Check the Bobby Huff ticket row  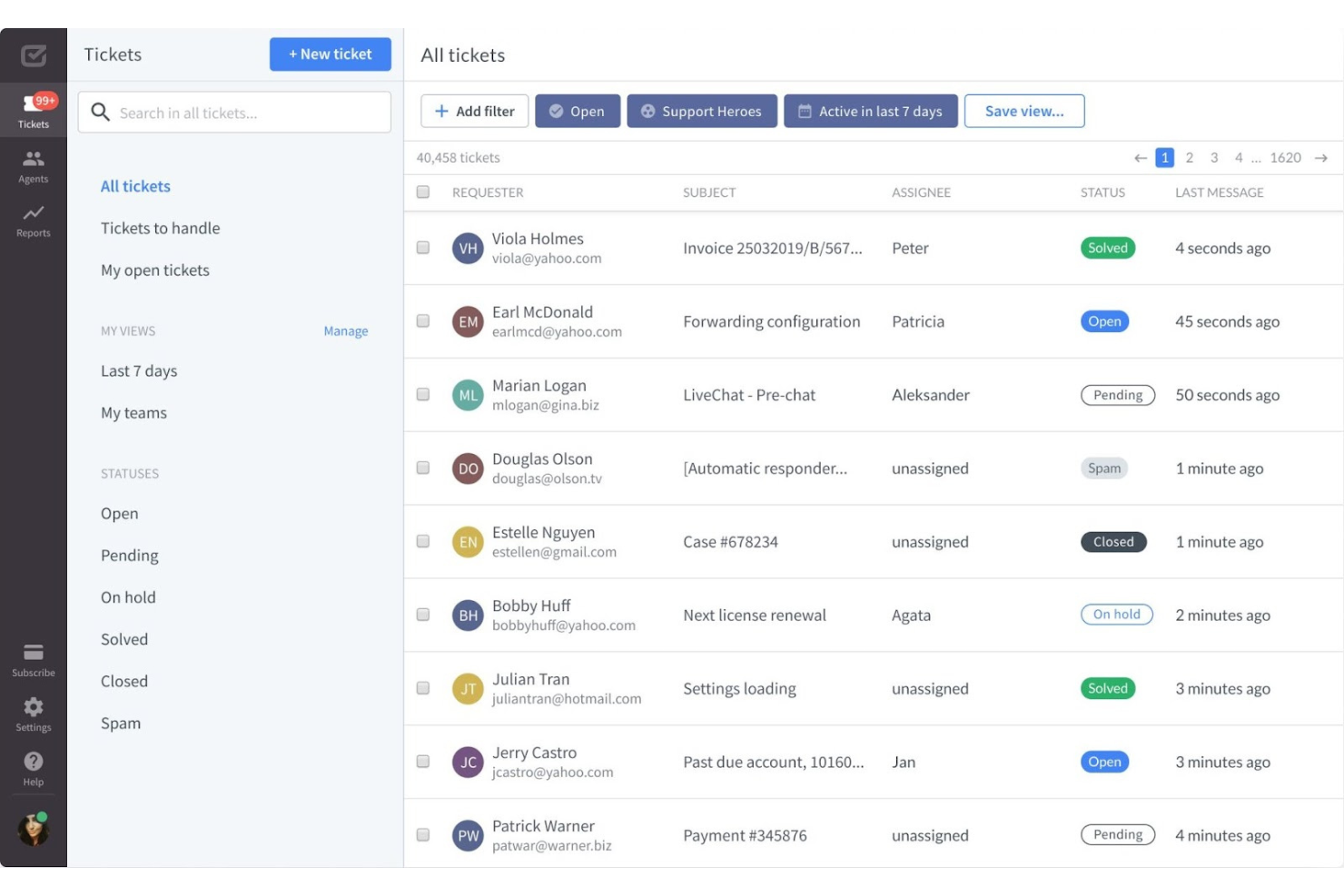click(422, 614)
